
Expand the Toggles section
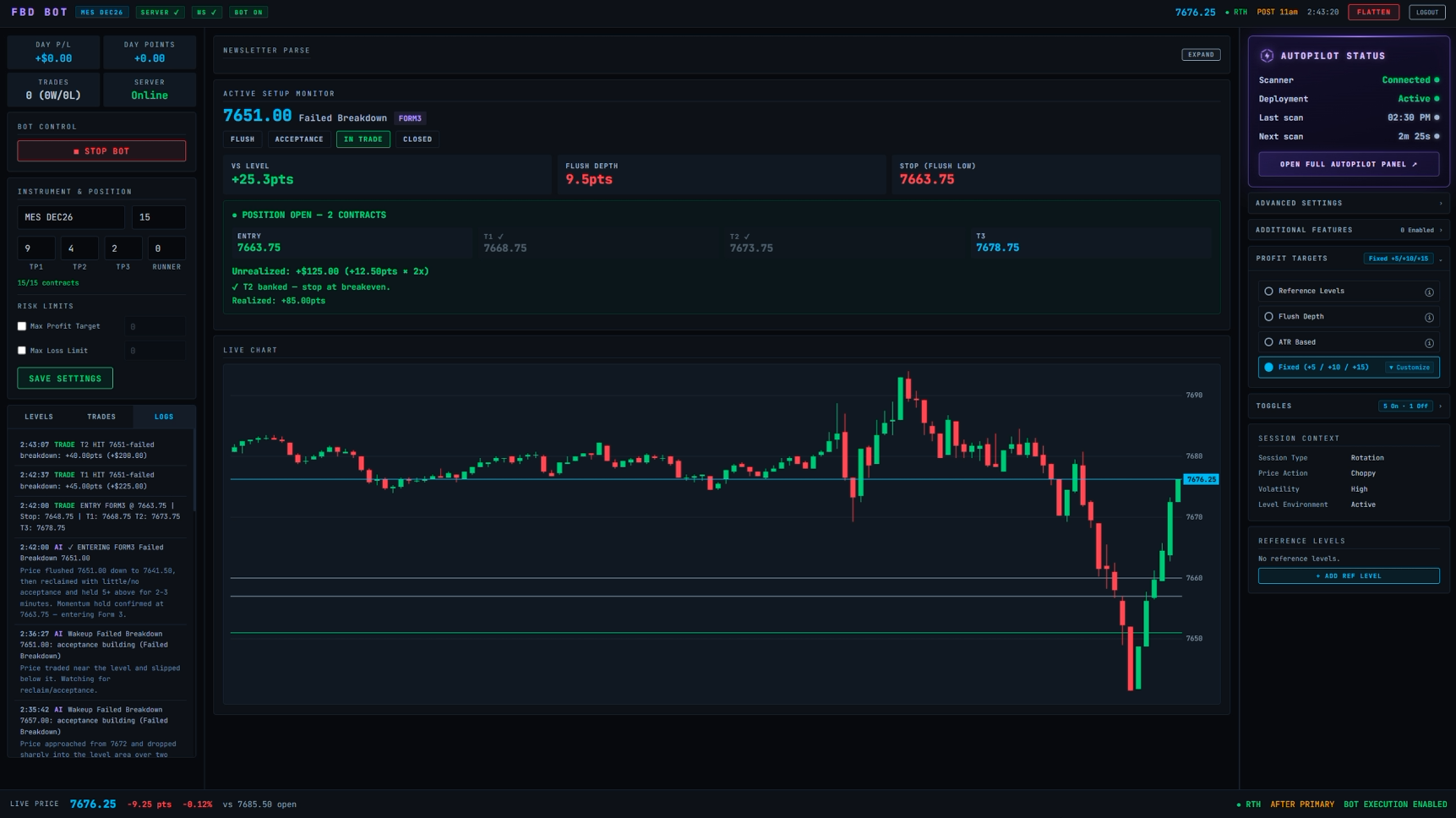tap(1349, 406)
